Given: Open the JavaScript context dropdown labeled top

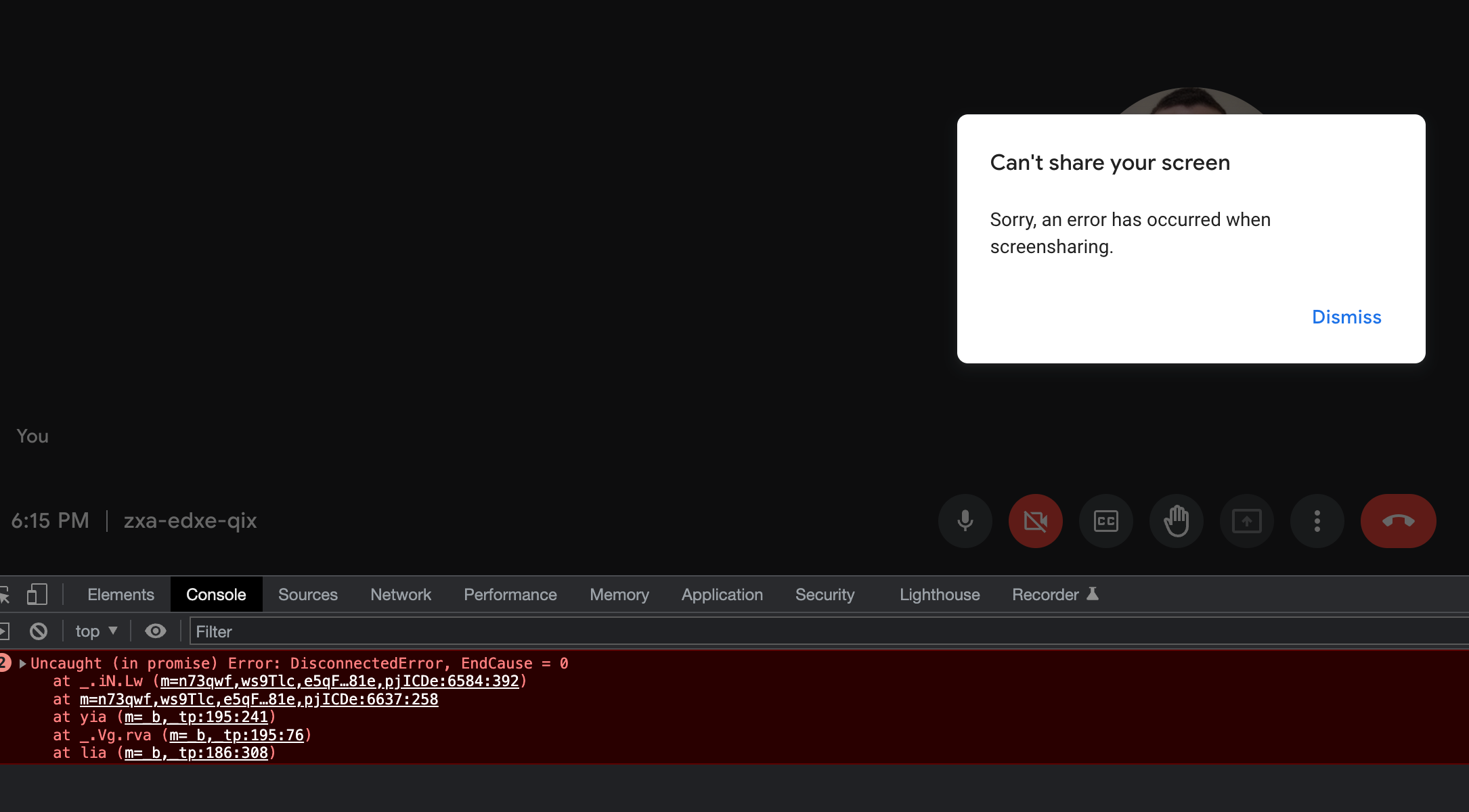Looking at the screenshot, I should 95,631.
